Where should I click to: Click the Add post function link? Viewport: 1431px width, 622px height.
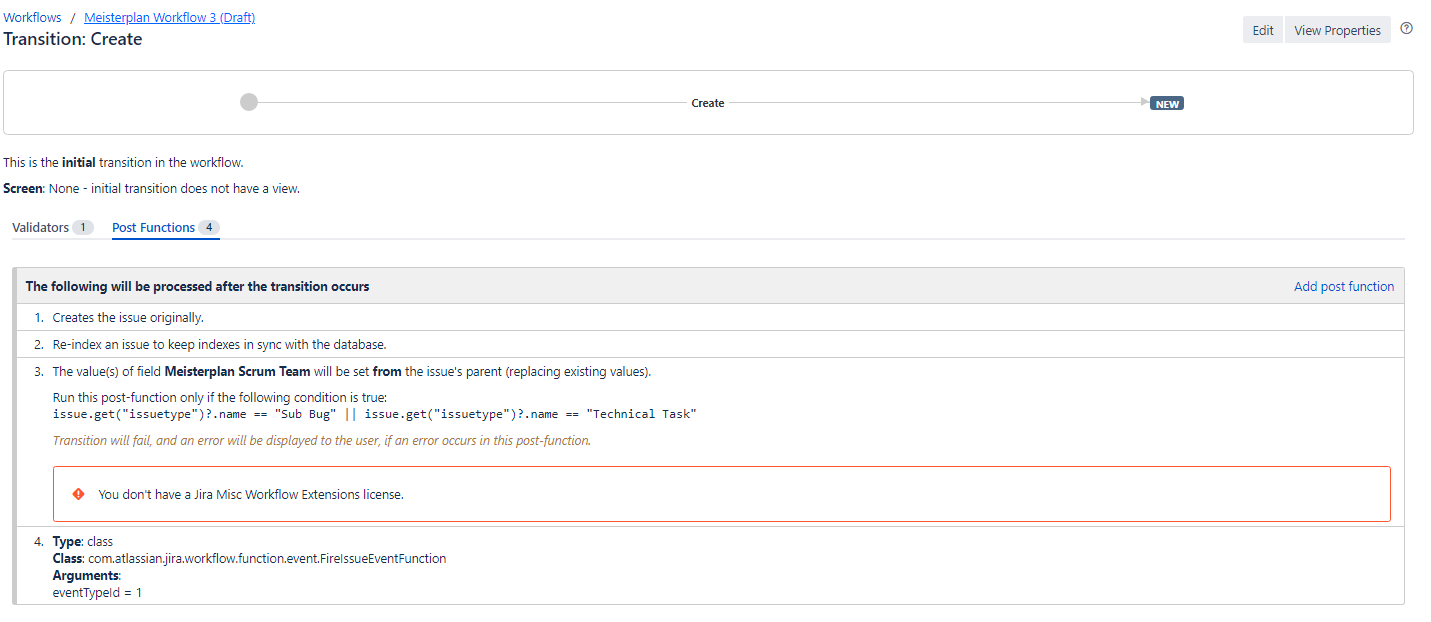1343,286
